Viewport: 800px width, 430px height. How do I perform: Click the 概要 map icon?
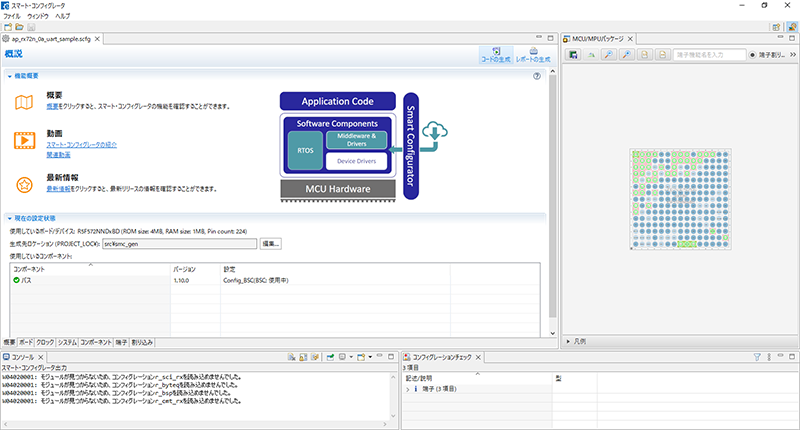point(24,103)
